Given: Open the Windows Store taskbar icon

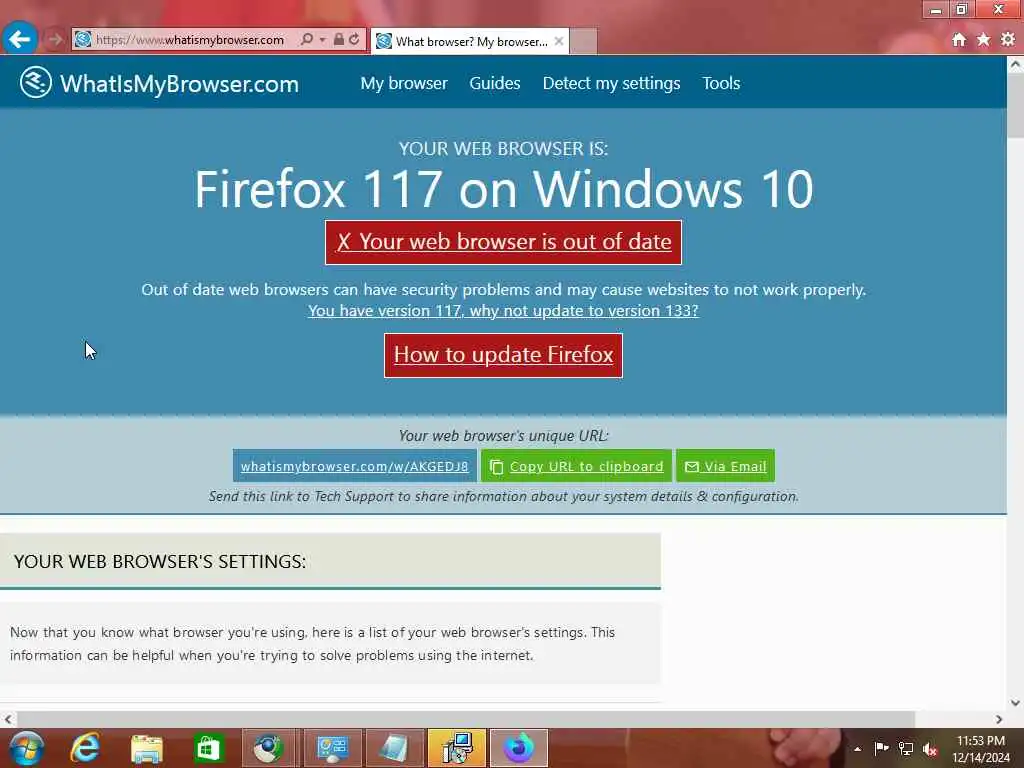Looking at the screenshot, I should 208,748.
